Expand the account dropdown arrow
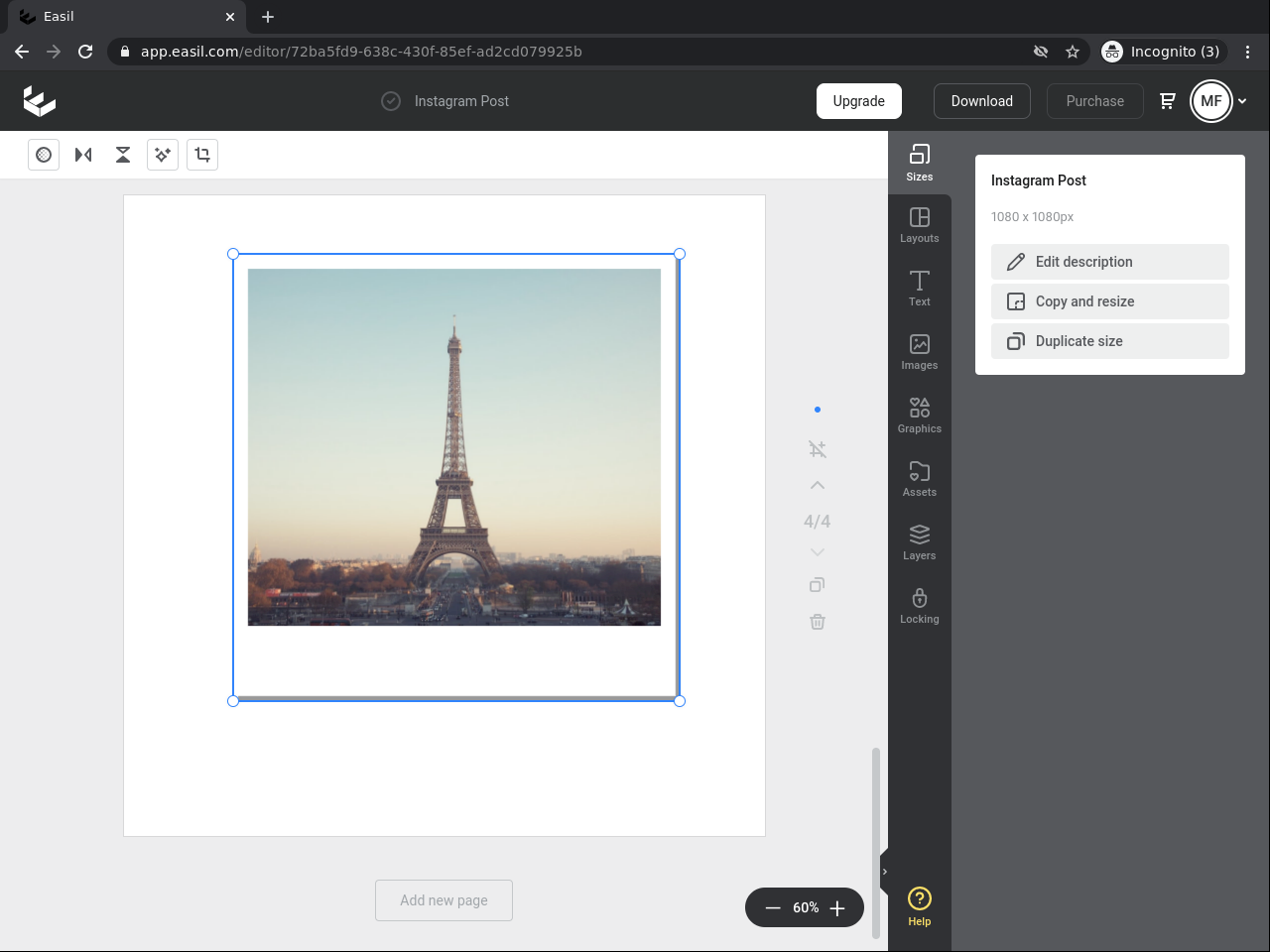Image resolution: width=1270 pixels, height=952 pixels. coord(1242,101)
